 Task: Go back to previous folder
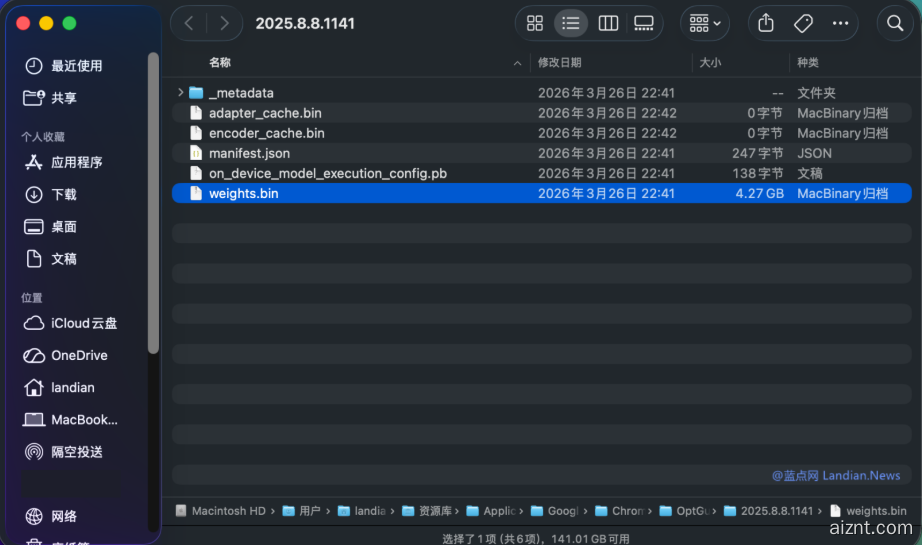tap(189, 24)
